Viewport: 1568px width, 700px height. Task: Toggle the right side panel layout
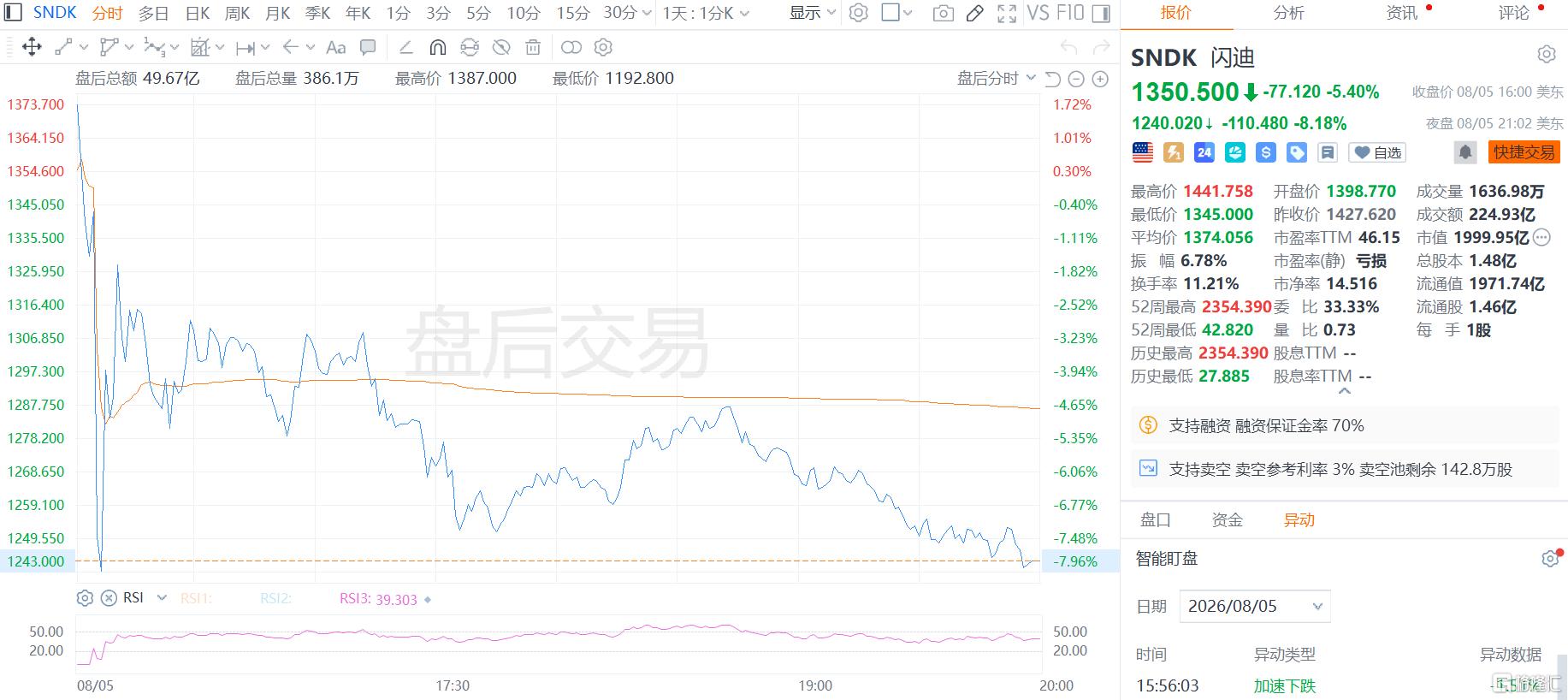1102,13
